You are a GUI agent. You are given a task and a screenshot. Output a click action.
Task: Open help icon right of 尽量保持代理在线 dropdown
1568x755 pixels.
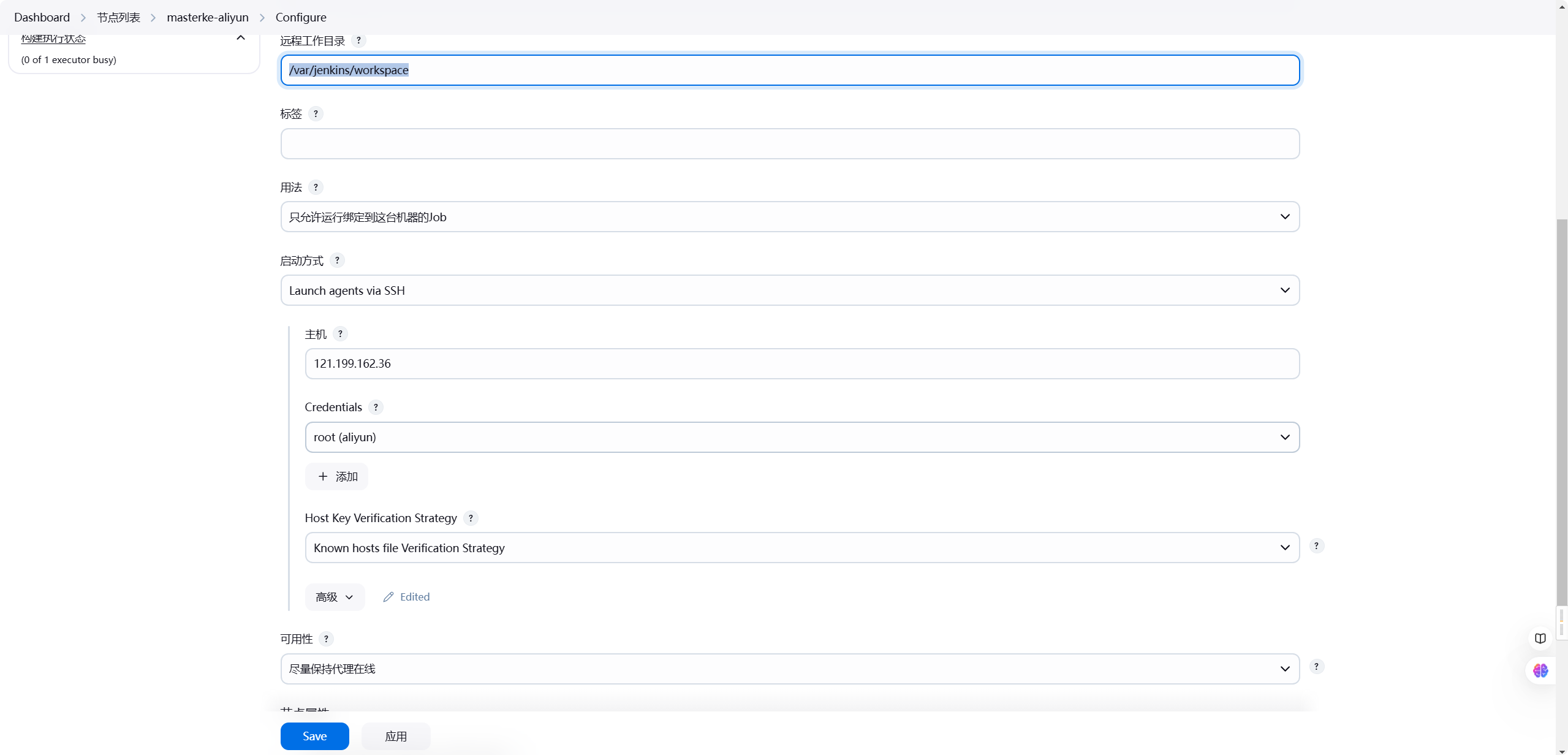[x=1316, y=667]
